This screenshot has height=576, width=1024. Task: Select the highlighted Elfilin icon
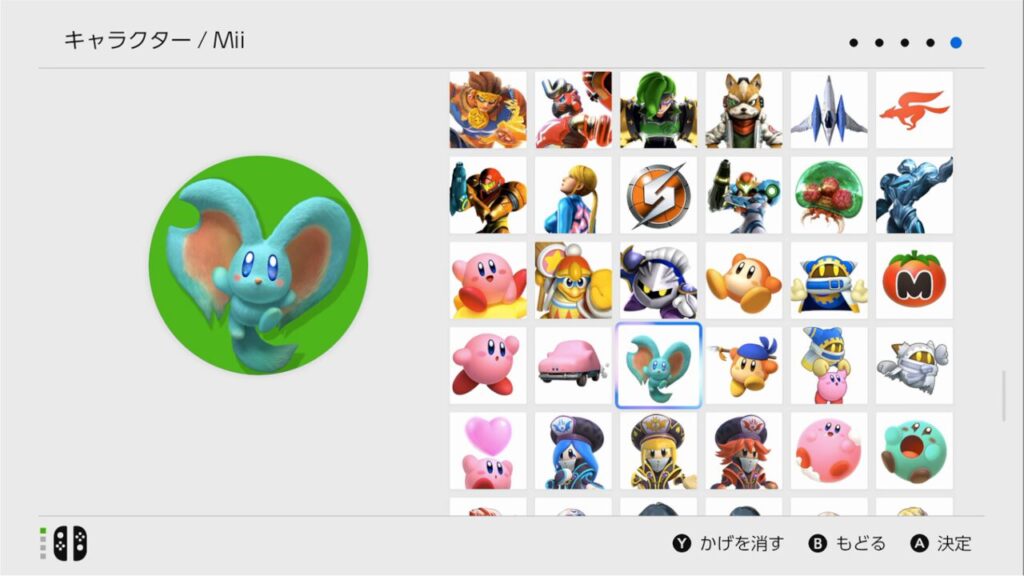pyautogui.click(x=658, y=366)
